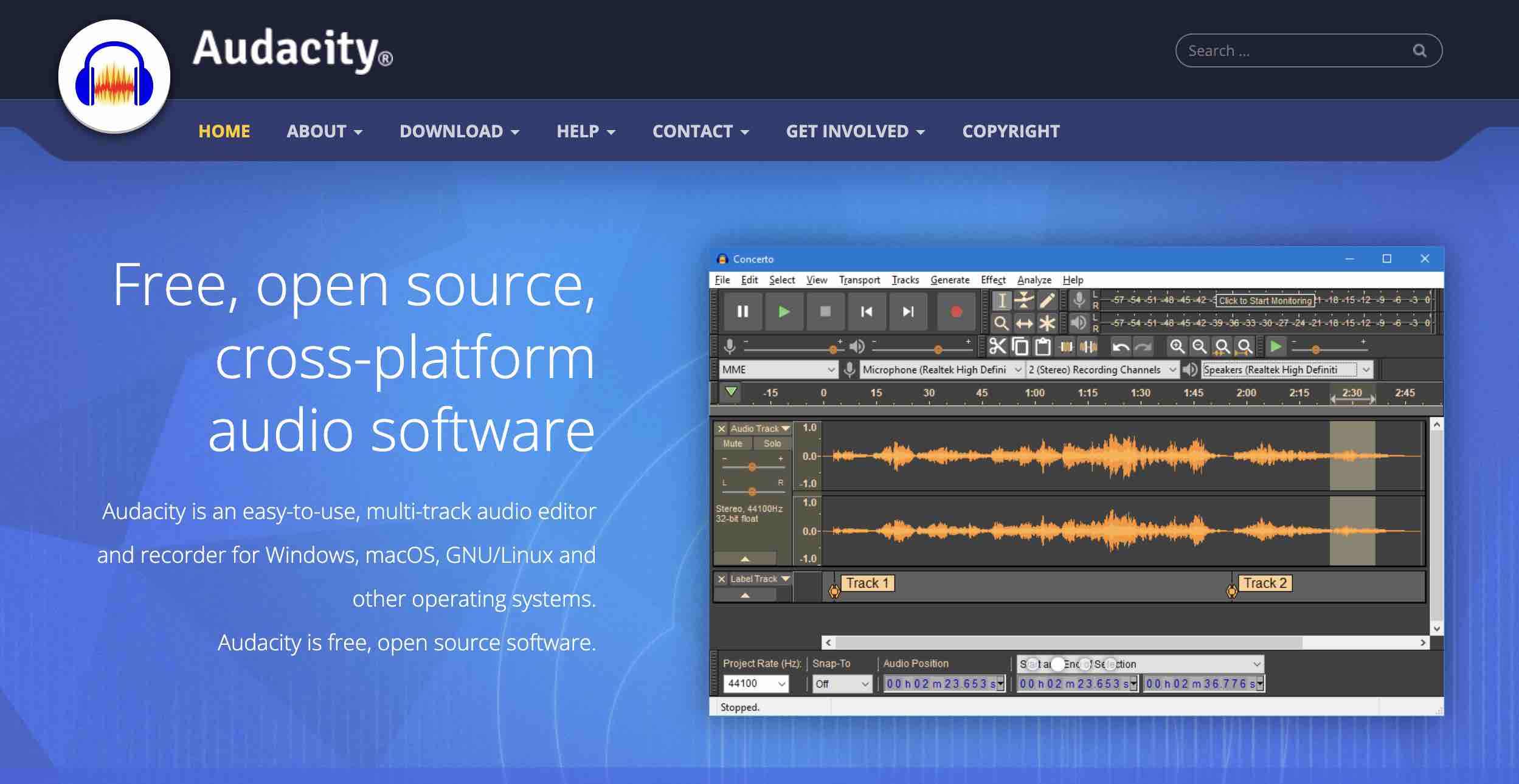Toggle Snap-To from Off
This screenshot has height=784, width=1519.
(x=842, y=684)
